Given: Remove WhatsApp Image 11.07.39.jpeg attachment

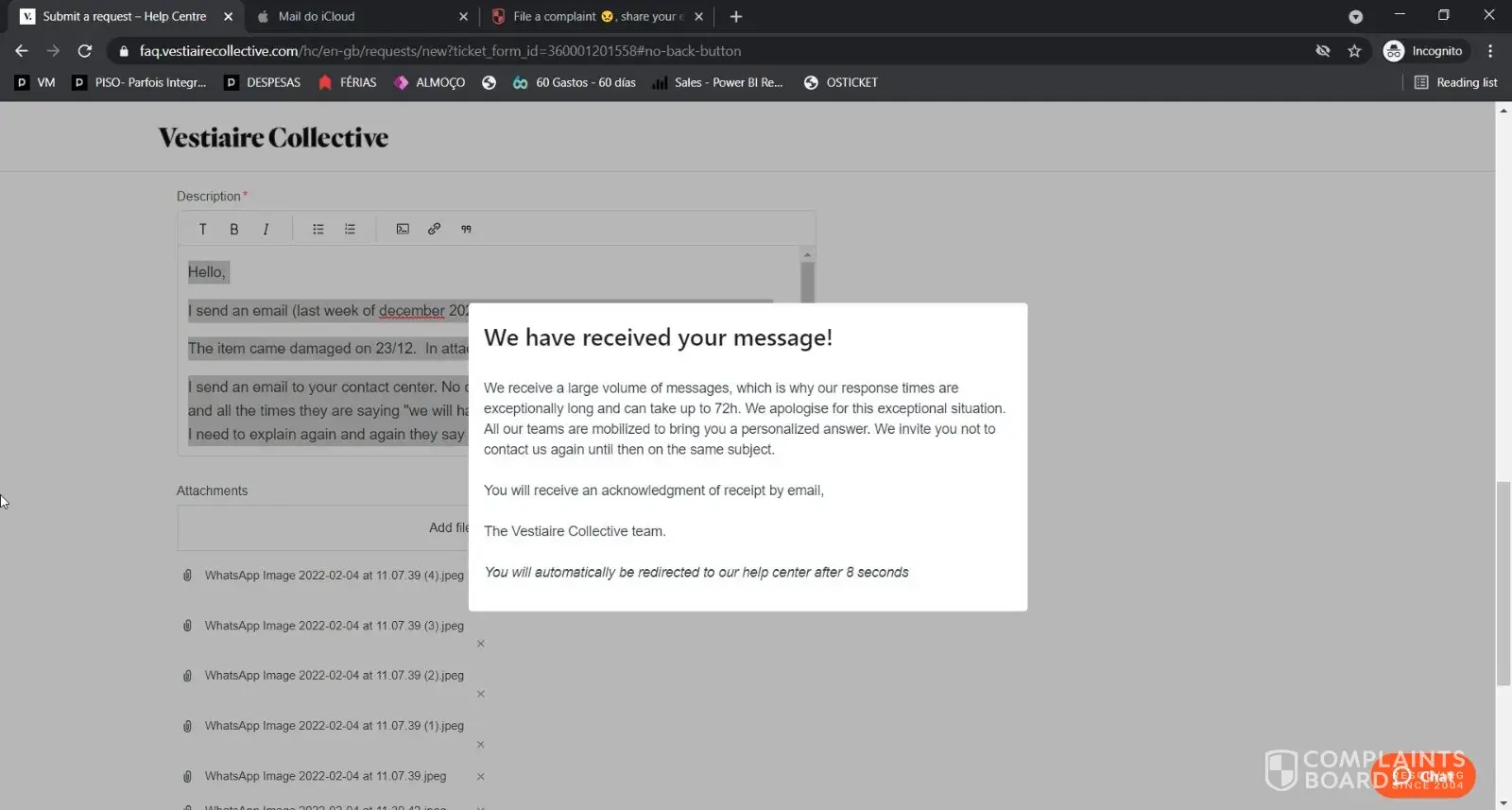Looking at the screenshot, I should [x=481, y=777].
